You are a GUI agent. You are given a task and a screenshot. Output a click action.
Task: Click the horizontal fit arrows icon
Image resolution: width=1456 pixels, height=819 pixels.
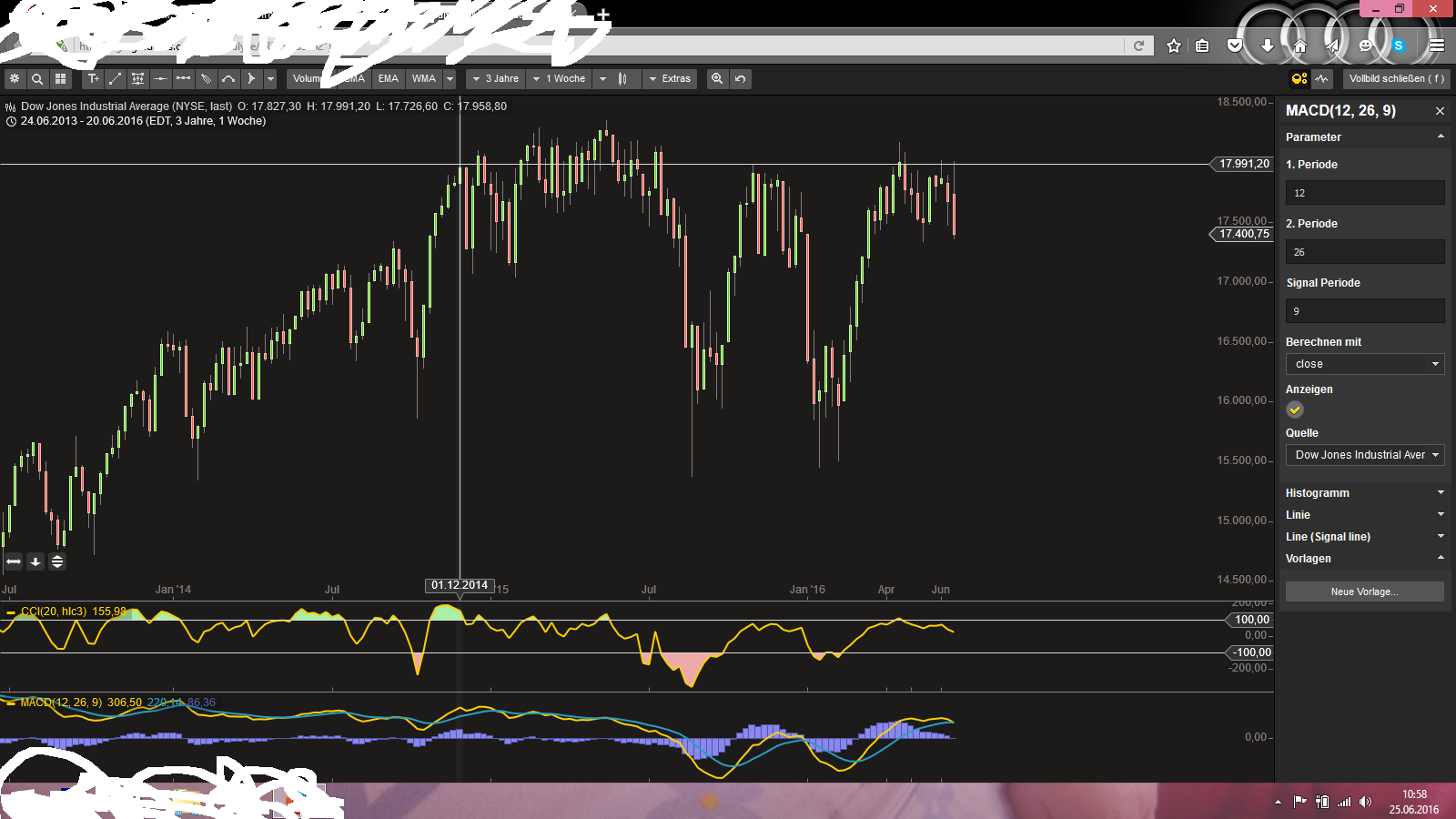point(14,561)
